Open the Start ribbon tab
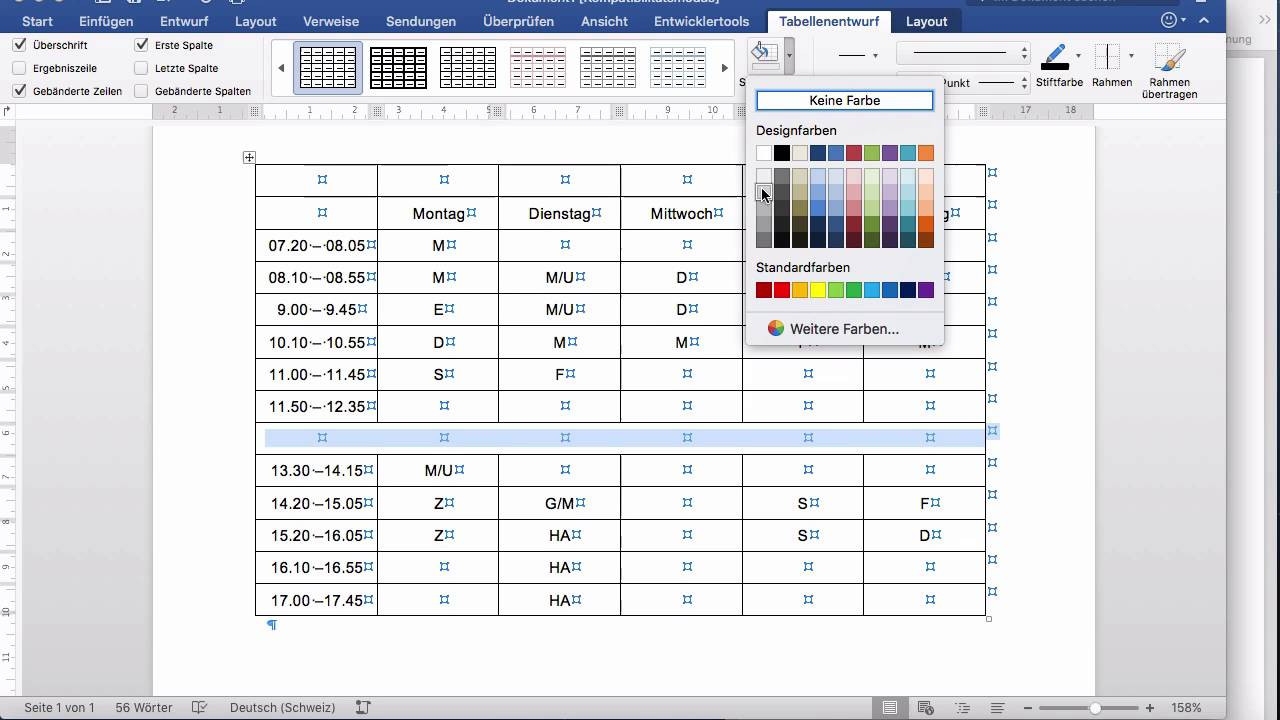This screenshot has height=720, width=1280. 37,21
